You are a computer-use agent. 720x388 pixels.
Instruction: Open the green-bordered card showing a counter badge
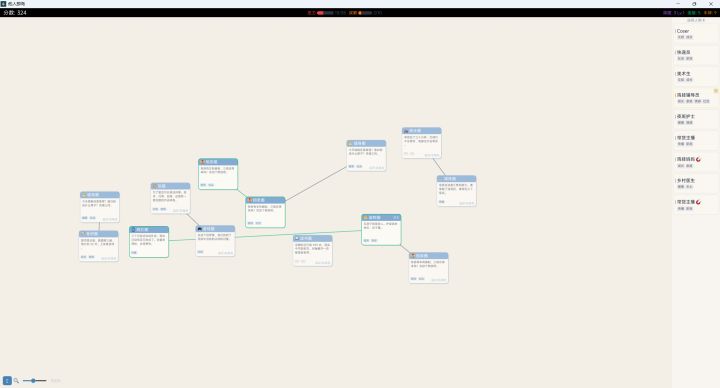click(381, 230)
